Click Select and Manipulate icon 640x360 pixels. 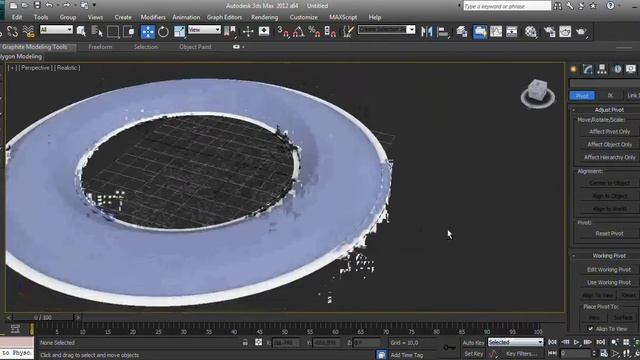tap(248, 31)
